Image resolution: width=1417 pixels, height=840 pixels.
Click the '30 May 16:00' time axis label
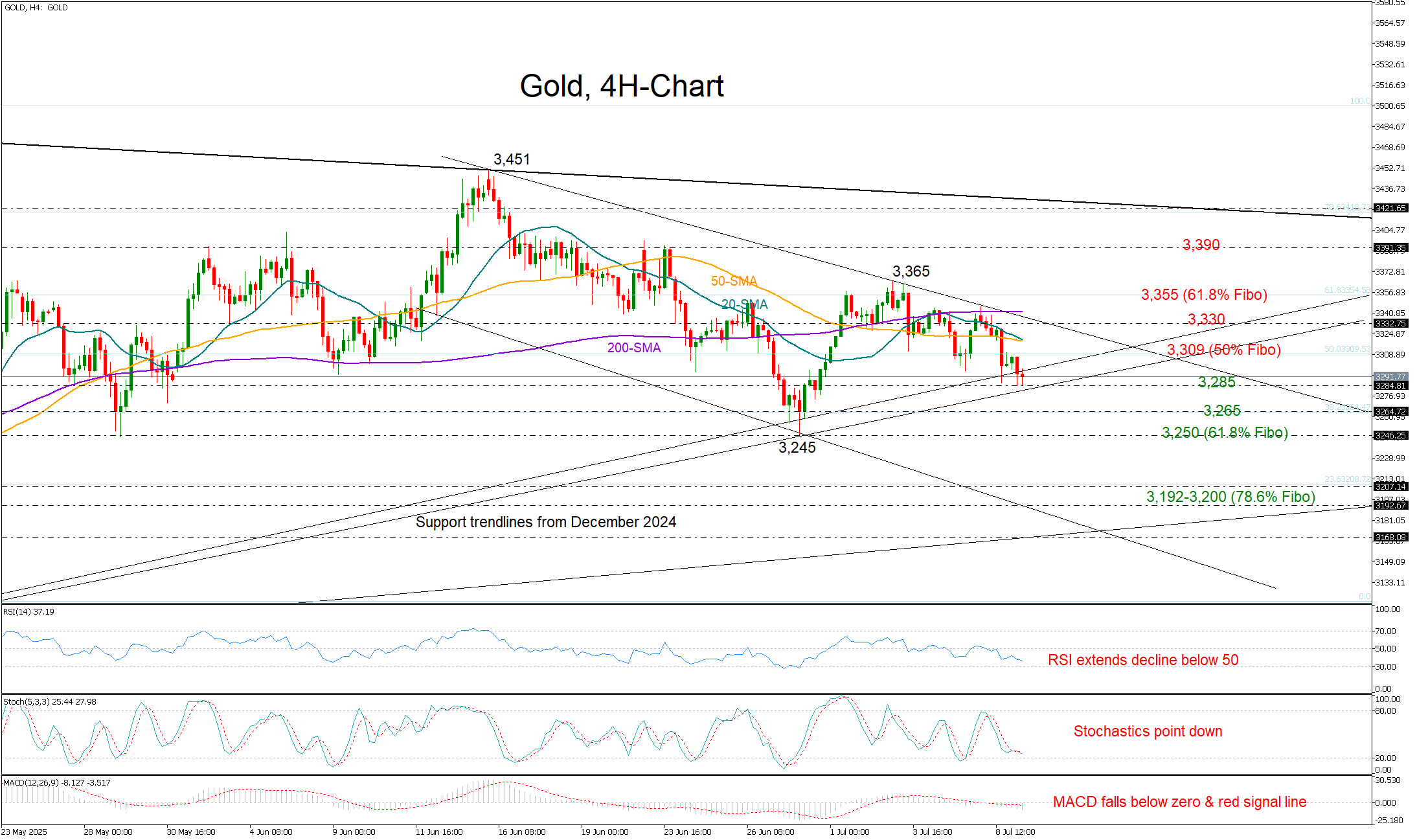(190, 832)
